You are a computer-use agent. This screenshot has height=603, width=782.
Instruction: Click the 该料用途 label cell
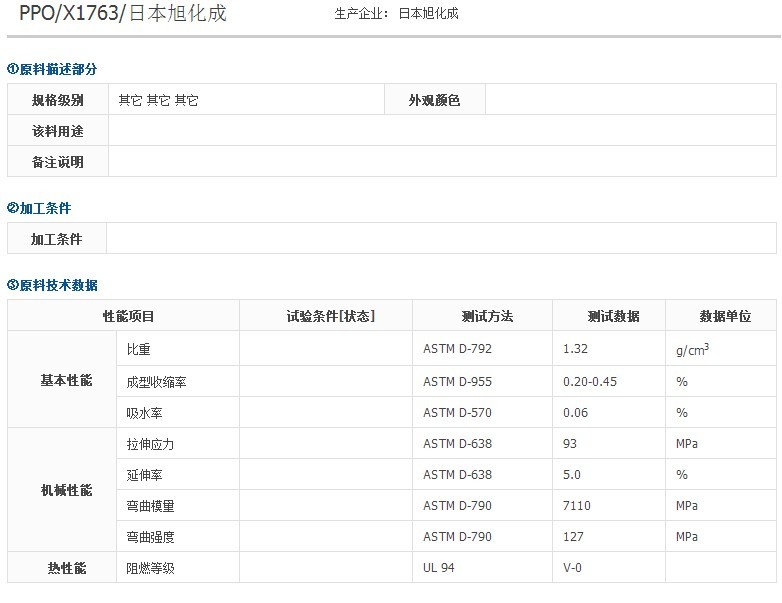coord(58,131)
